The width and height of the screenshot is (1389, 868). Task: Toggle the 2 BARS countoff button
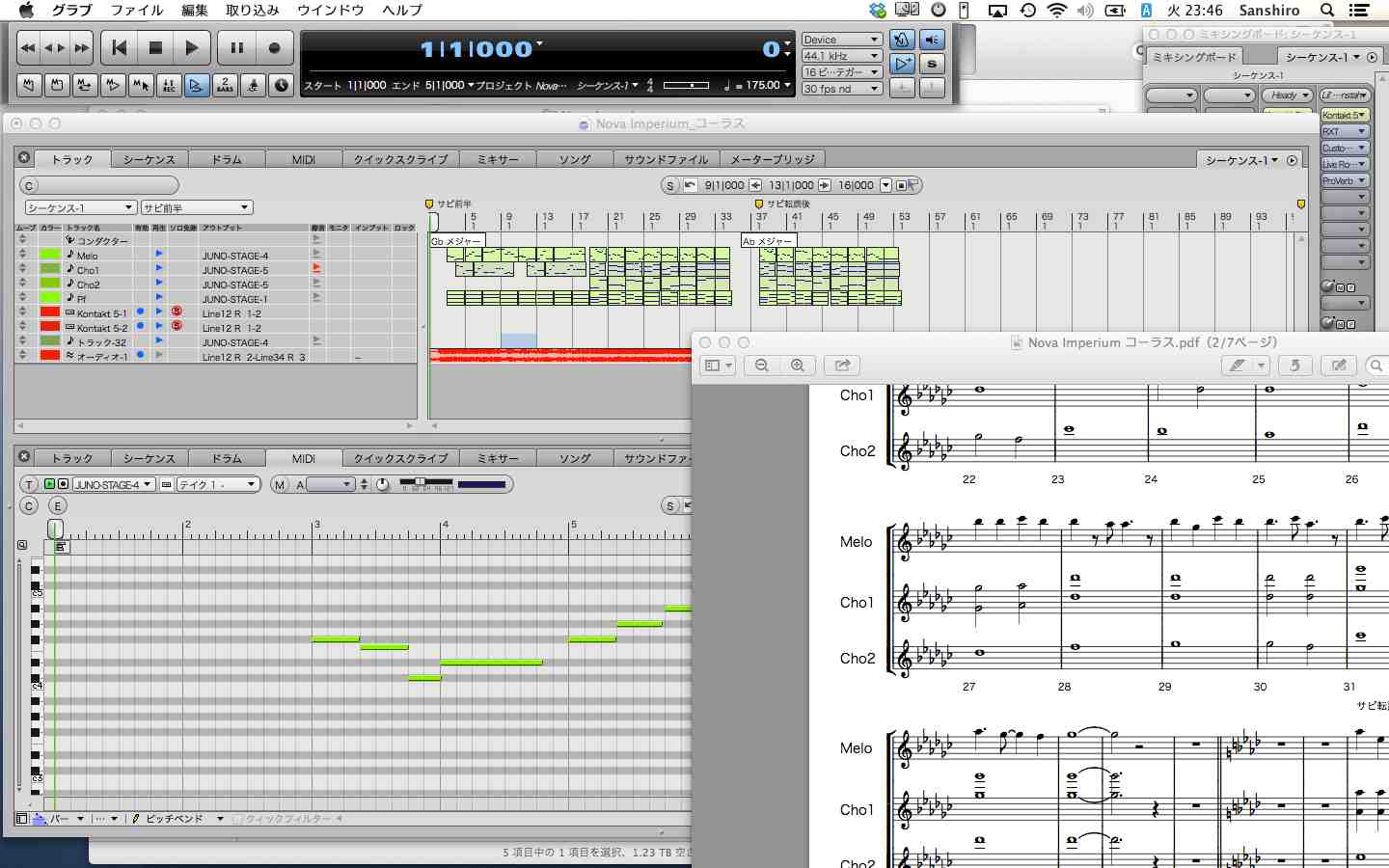pyautogui.click(x=225, y=85)
